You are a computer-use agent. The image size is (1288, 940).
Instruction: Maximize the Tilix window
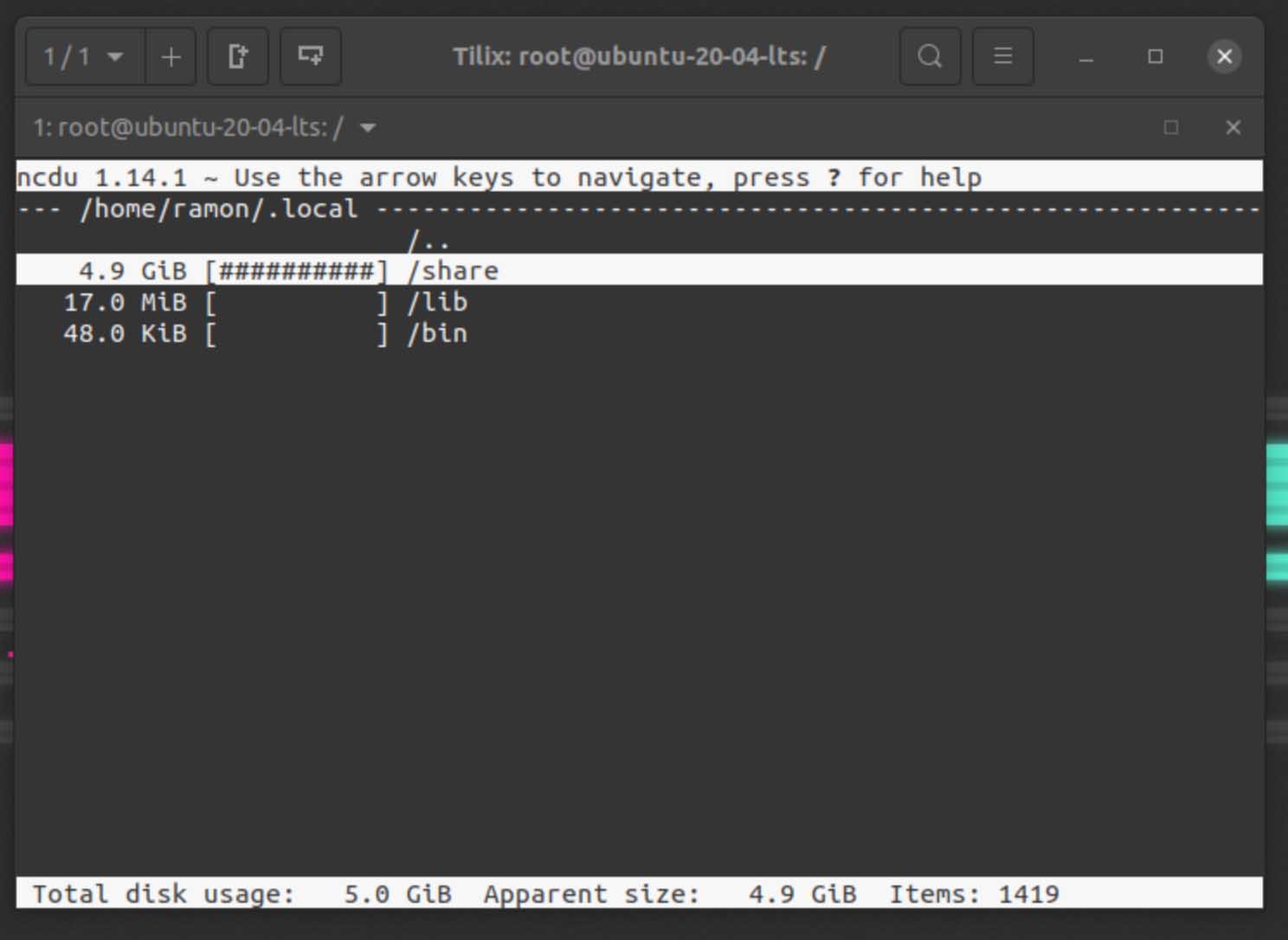(x=1156, y=57)
